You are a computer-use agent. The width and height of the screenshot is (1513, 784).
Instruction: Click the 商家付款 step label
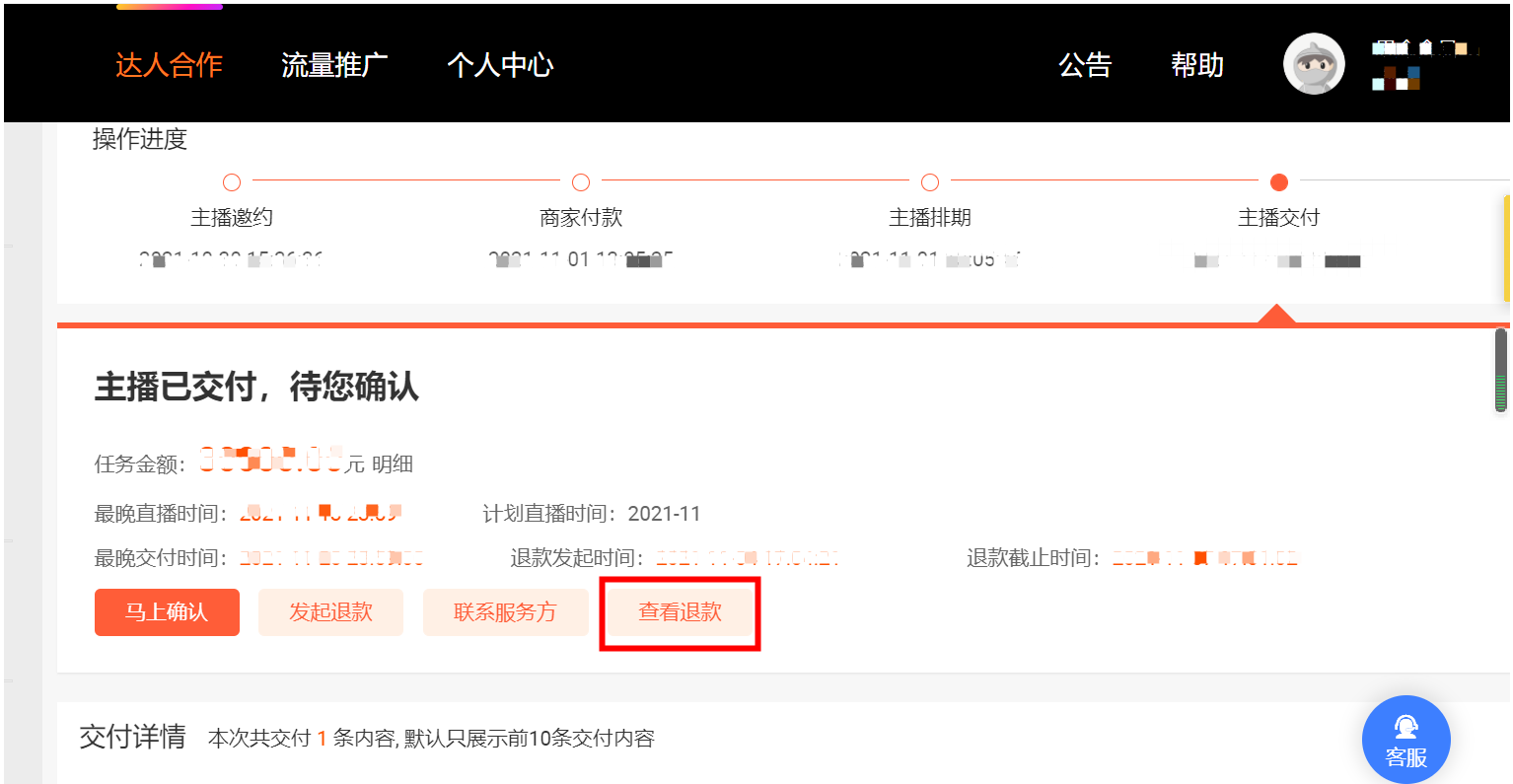[x=581, y=218]
